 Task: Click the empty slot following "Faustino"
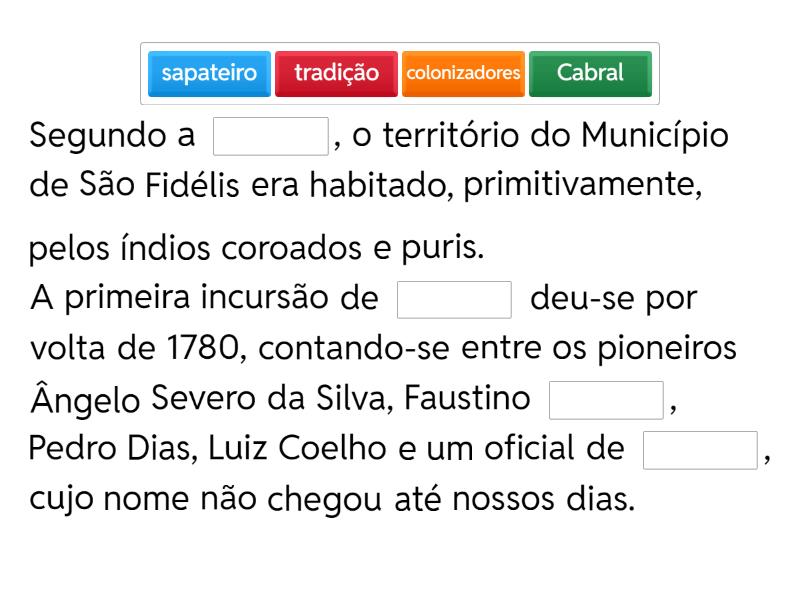click(606, 400)
